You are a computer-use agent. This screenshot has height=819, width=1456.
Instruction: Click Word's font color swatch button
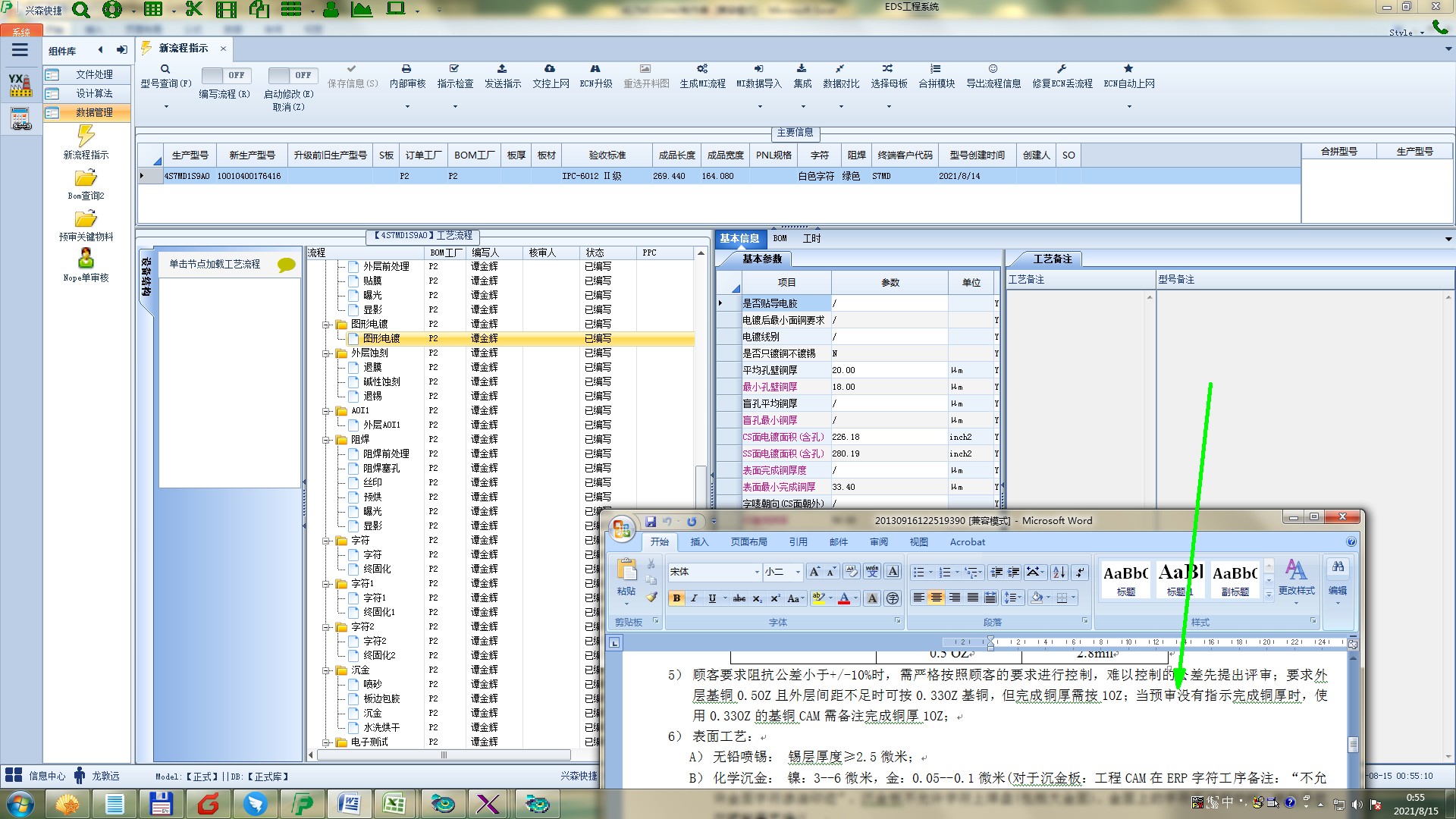coord(843,598)
